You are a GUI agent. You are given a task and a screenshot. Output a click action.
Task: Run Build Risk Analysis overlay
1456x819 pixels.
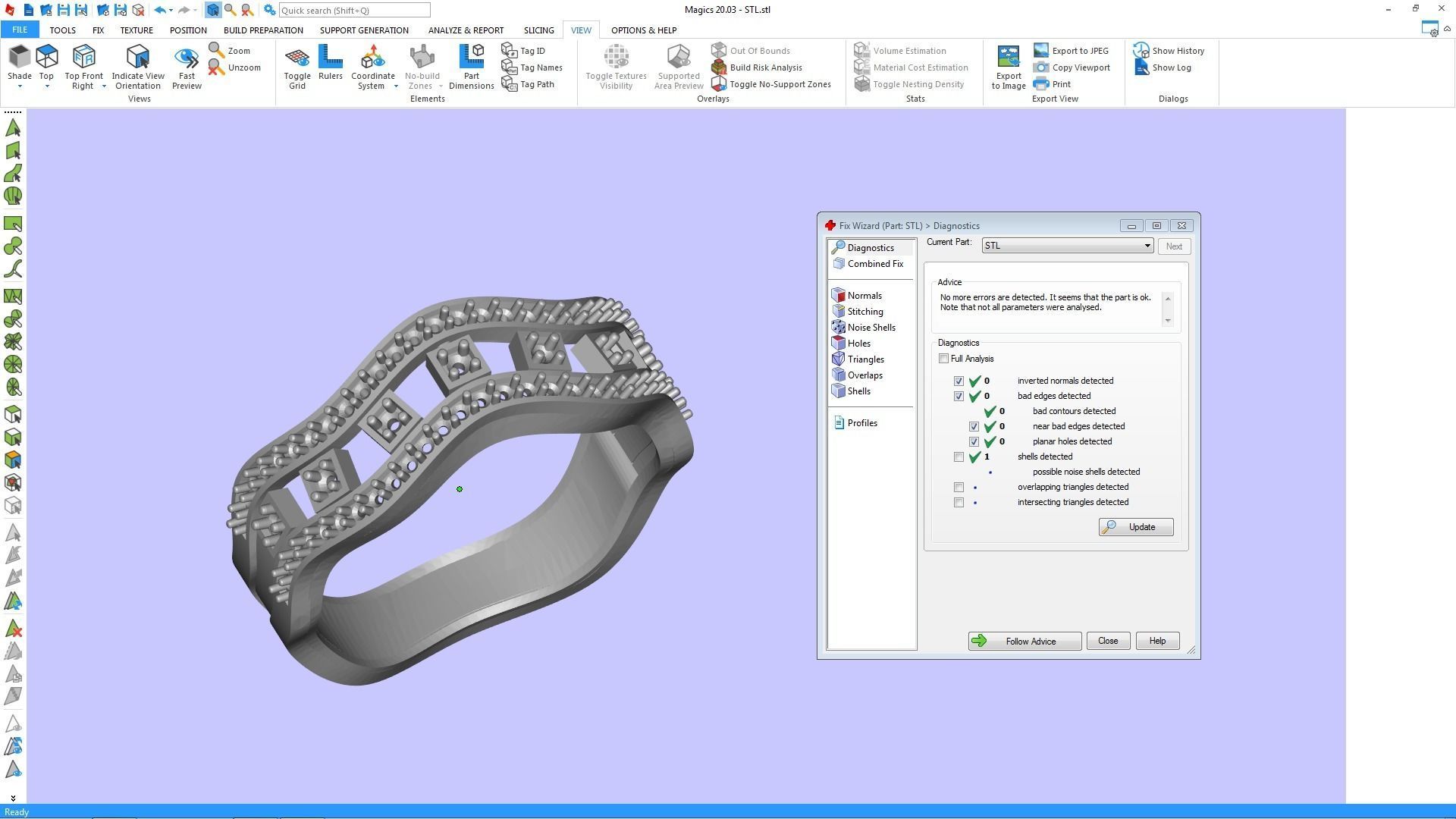pos(756,67)
